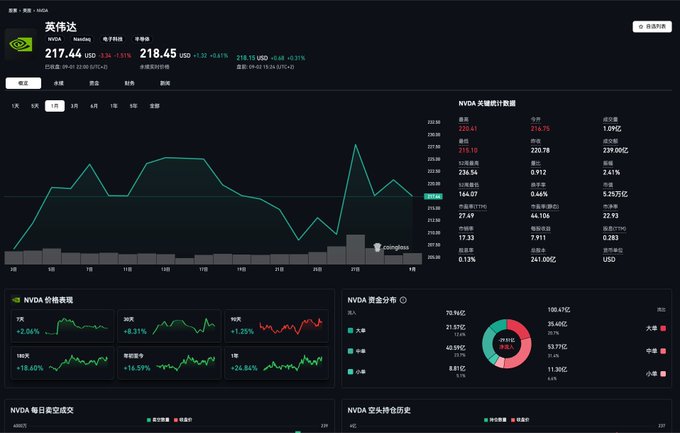This screenshot has height=433, width=680.
Task: Open info icon beside NVDA 资金分布
Action: tap(403, 300)
